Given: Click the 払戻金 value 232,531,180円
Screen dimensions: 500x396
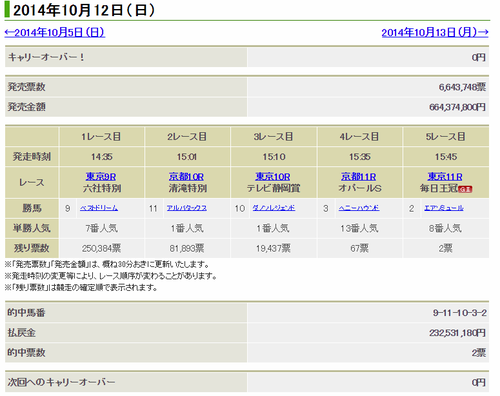Looking at the screenshot, I should click(x=457, y=333).
